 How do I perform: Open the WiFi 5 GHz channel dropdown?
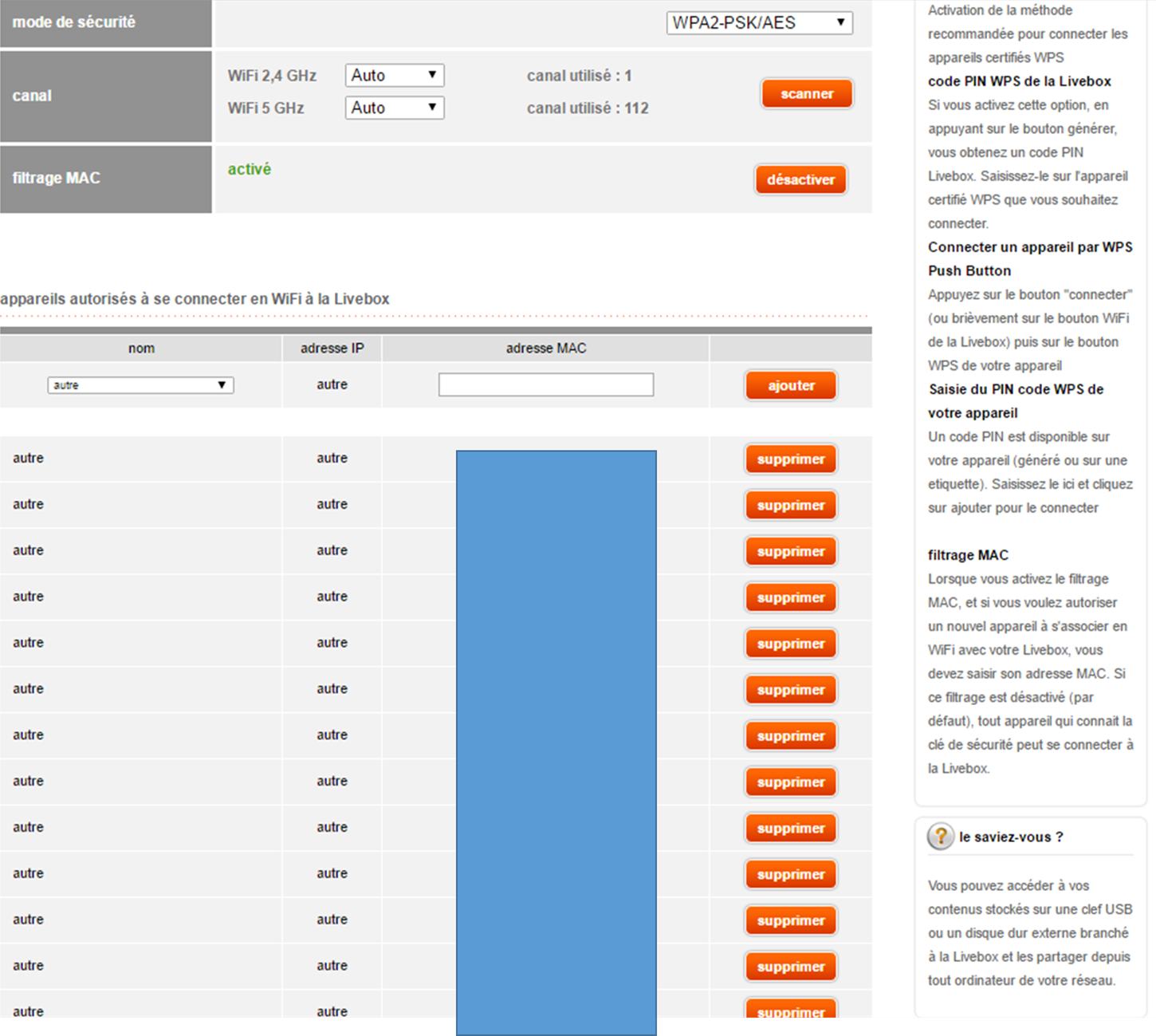tap(395, 108)
